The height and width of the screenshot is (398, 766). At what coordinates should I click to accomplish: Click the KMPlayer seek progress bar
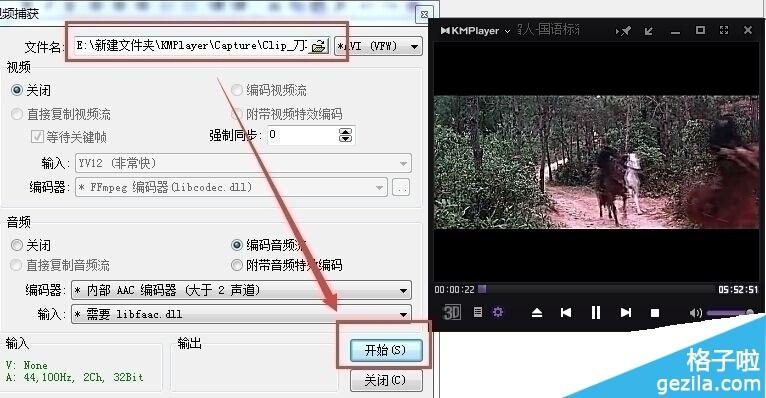click(596, 289)
